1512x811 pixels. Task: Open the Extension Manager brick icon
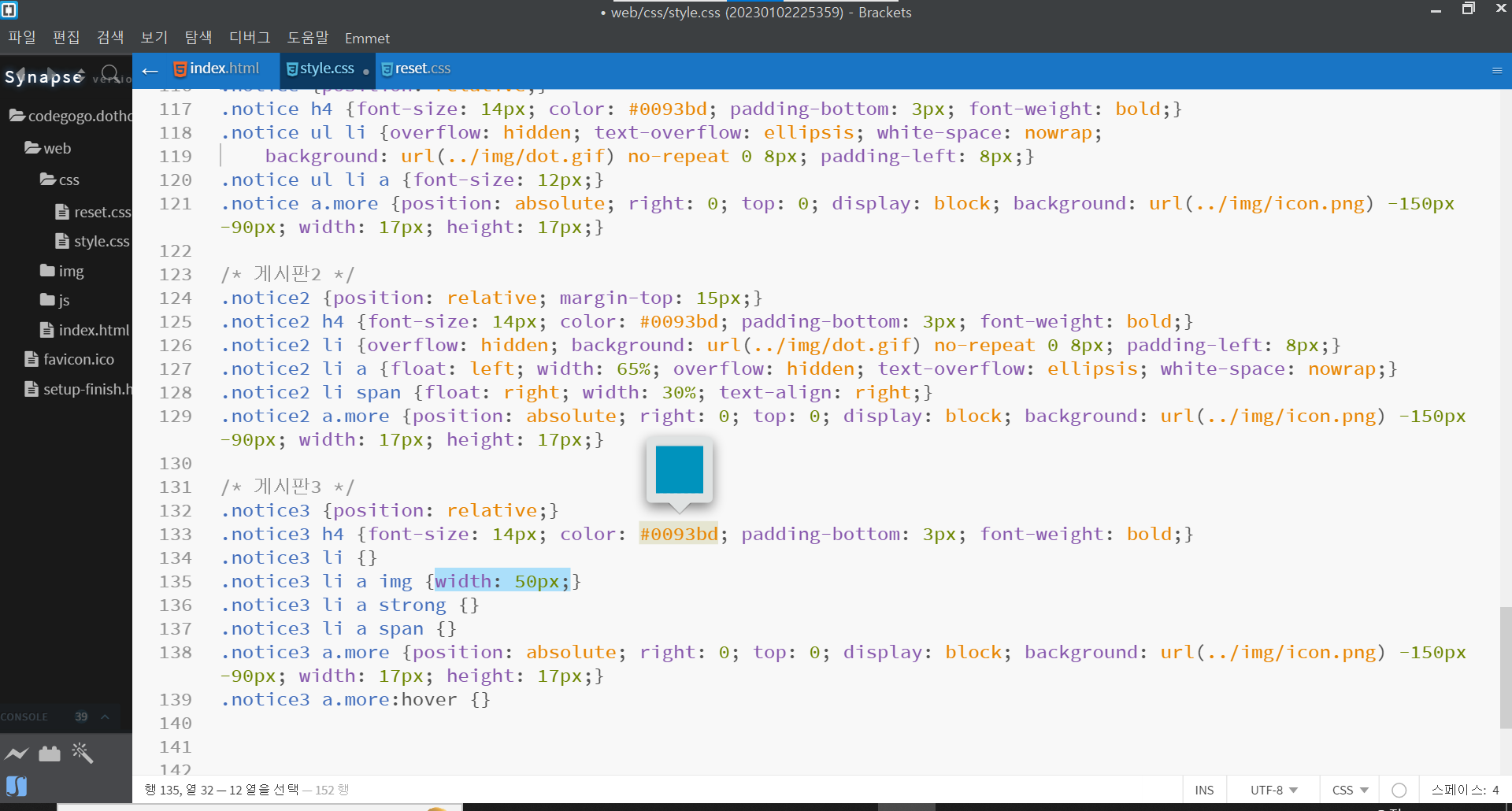[x=50, y=754]
